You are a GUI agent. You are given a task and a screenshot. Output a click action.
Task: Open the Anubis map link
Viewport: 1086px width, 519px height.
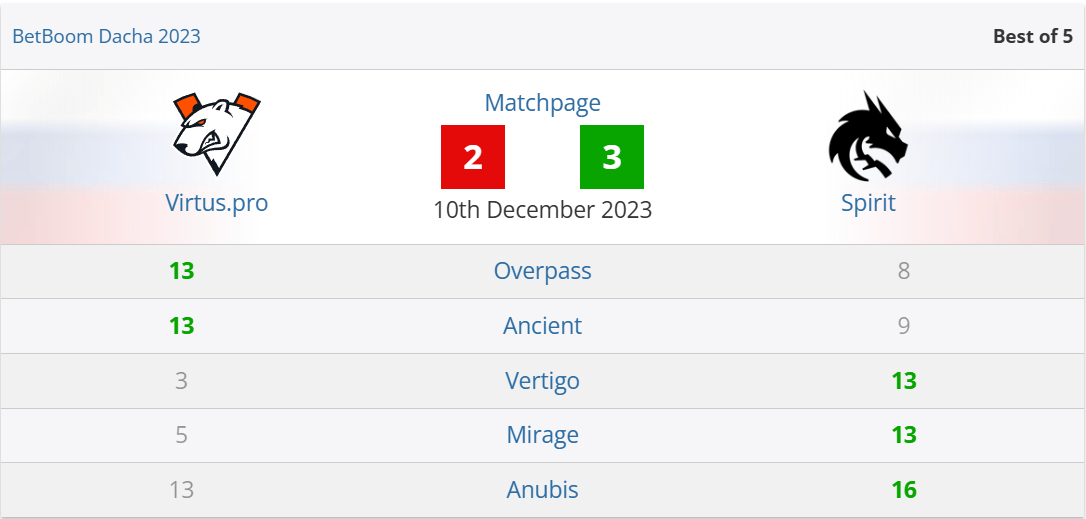[x=542, y=490]
